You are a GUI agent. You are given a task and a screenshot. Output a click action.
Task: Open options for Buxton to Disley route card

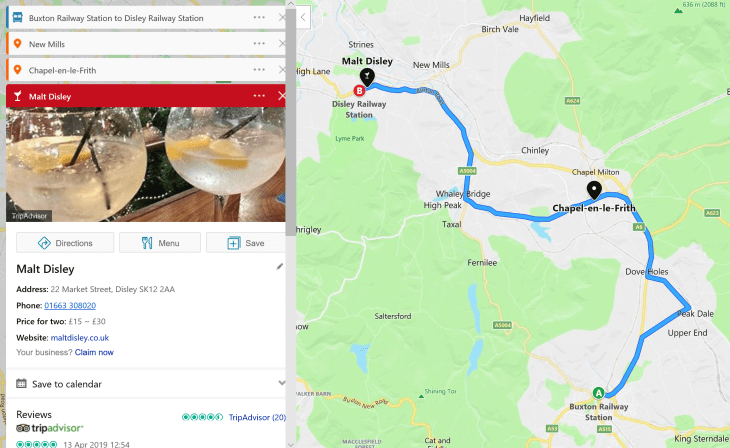[259, 18]
